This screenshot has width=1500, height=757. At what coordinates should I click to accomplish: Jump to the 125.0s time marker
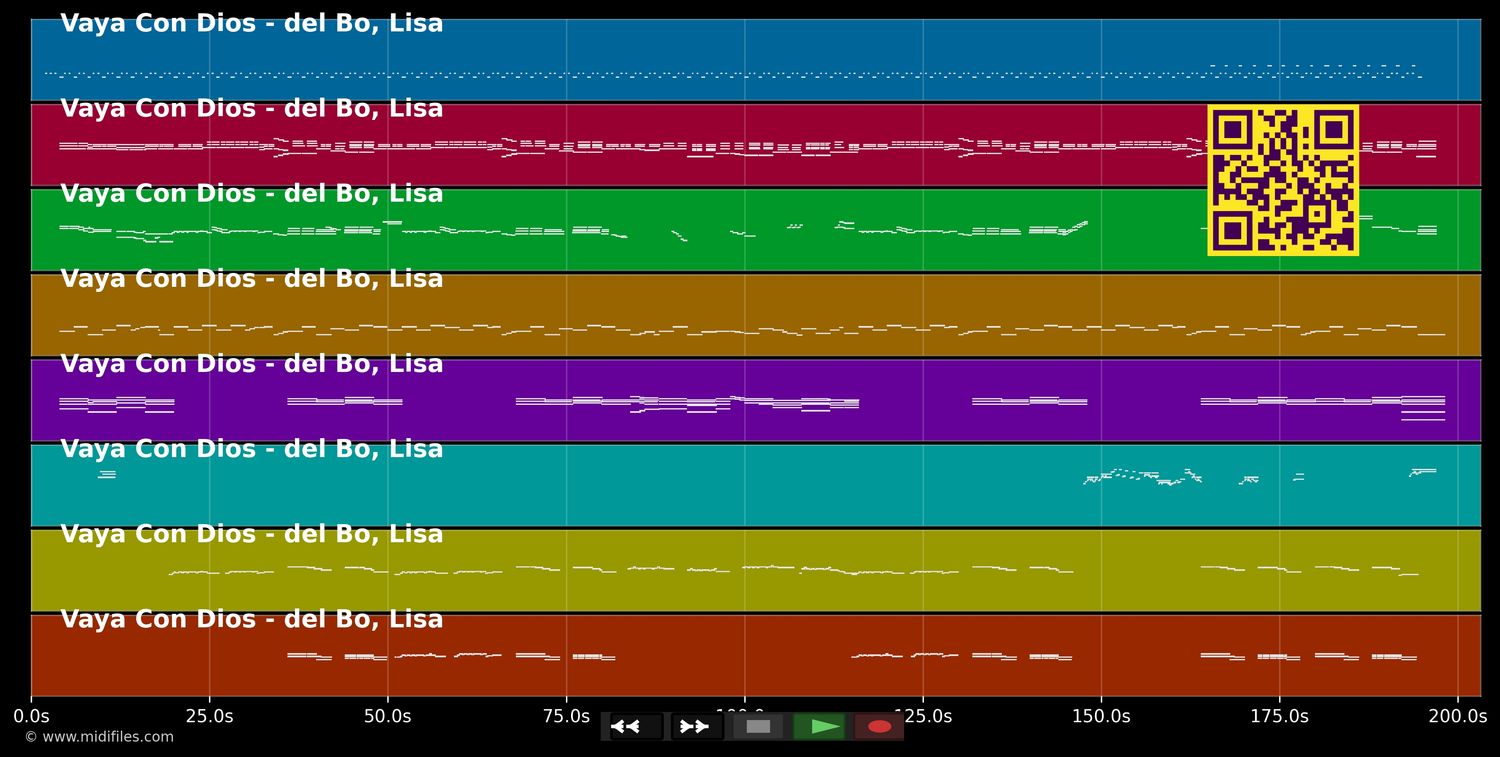pos(923,716)
